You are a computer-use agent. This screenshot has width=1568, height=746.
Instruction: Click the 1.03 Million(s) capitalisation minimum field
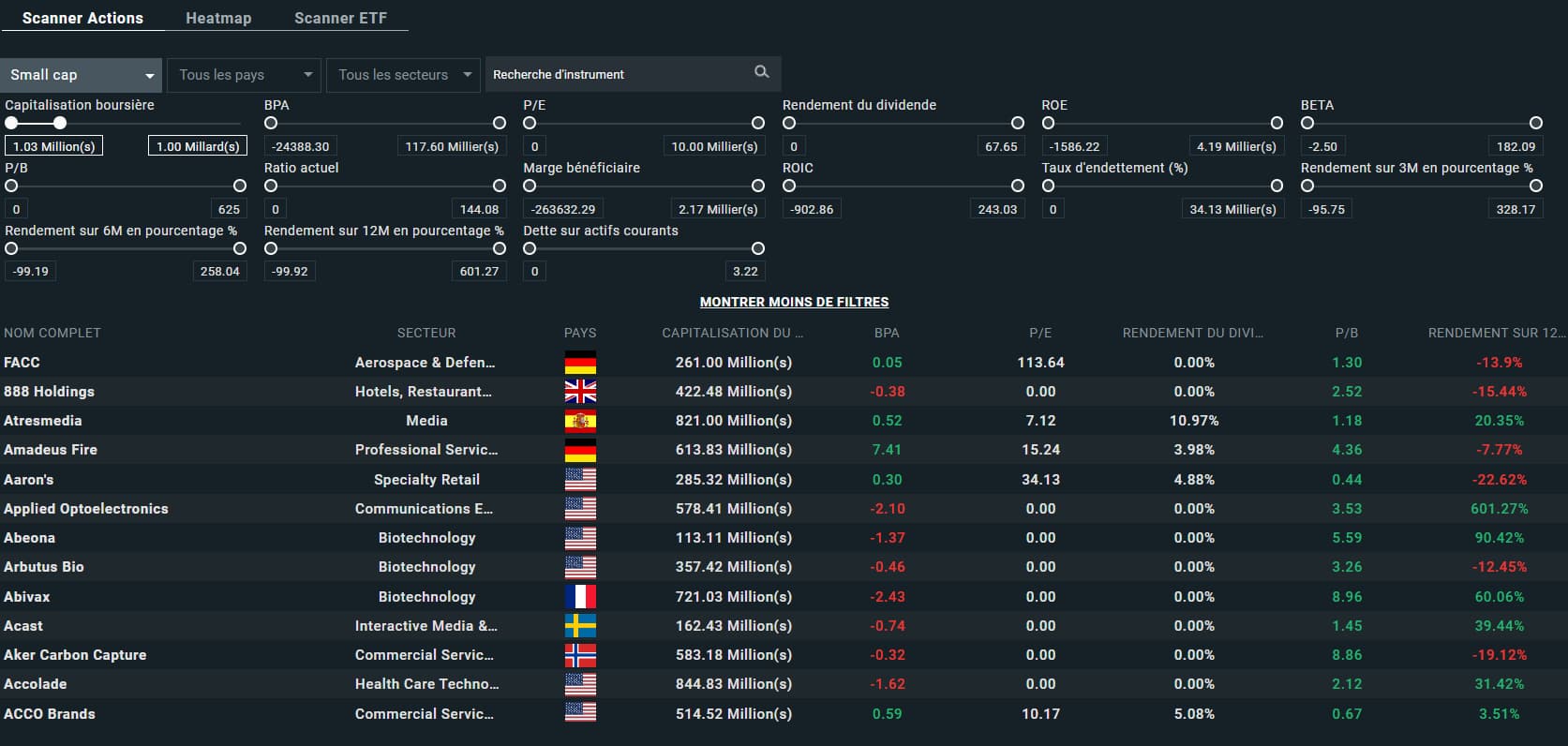53,146
